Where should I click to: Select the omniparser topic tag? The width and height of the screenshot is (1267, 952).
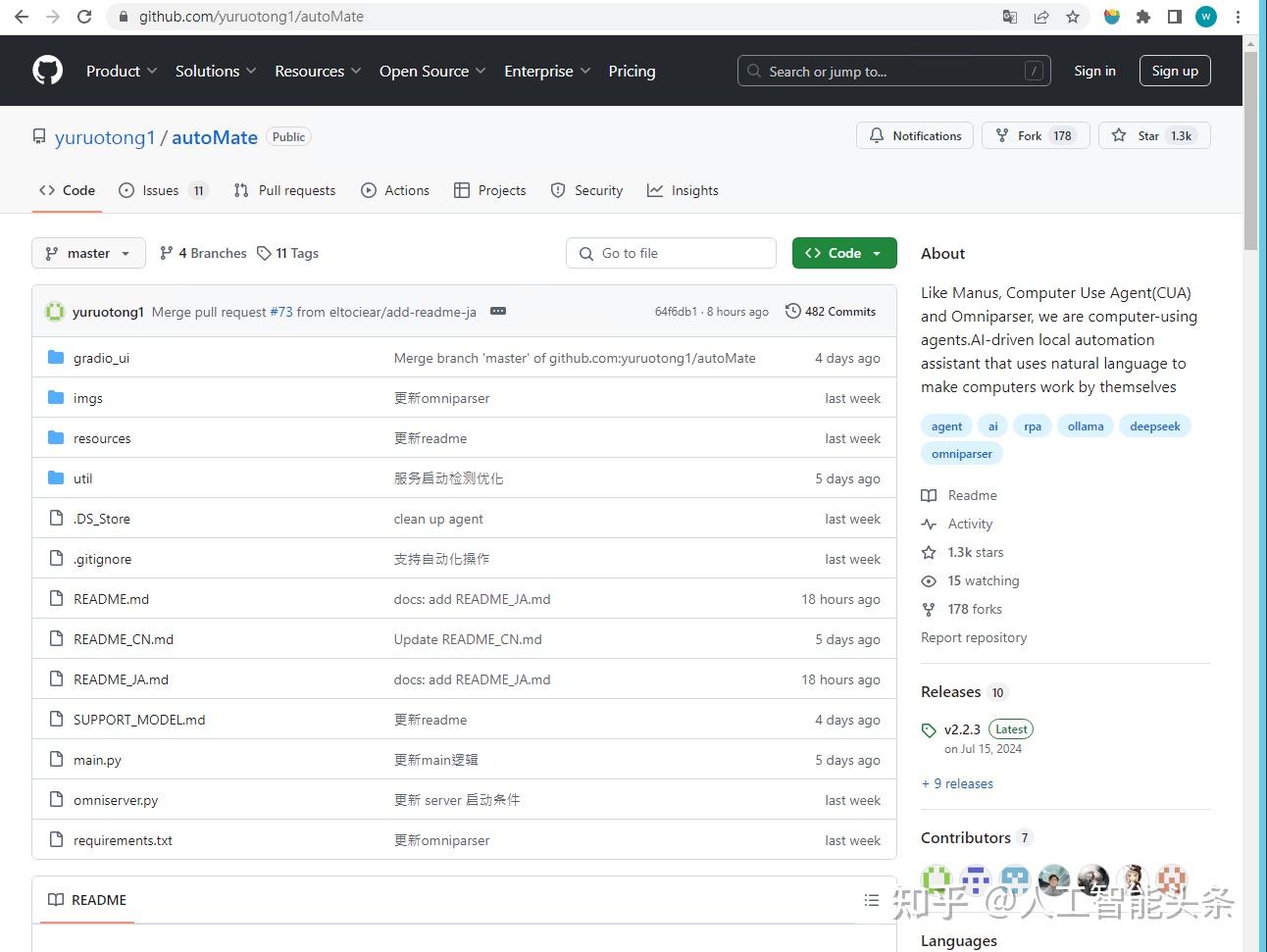(x=962, y=453)
